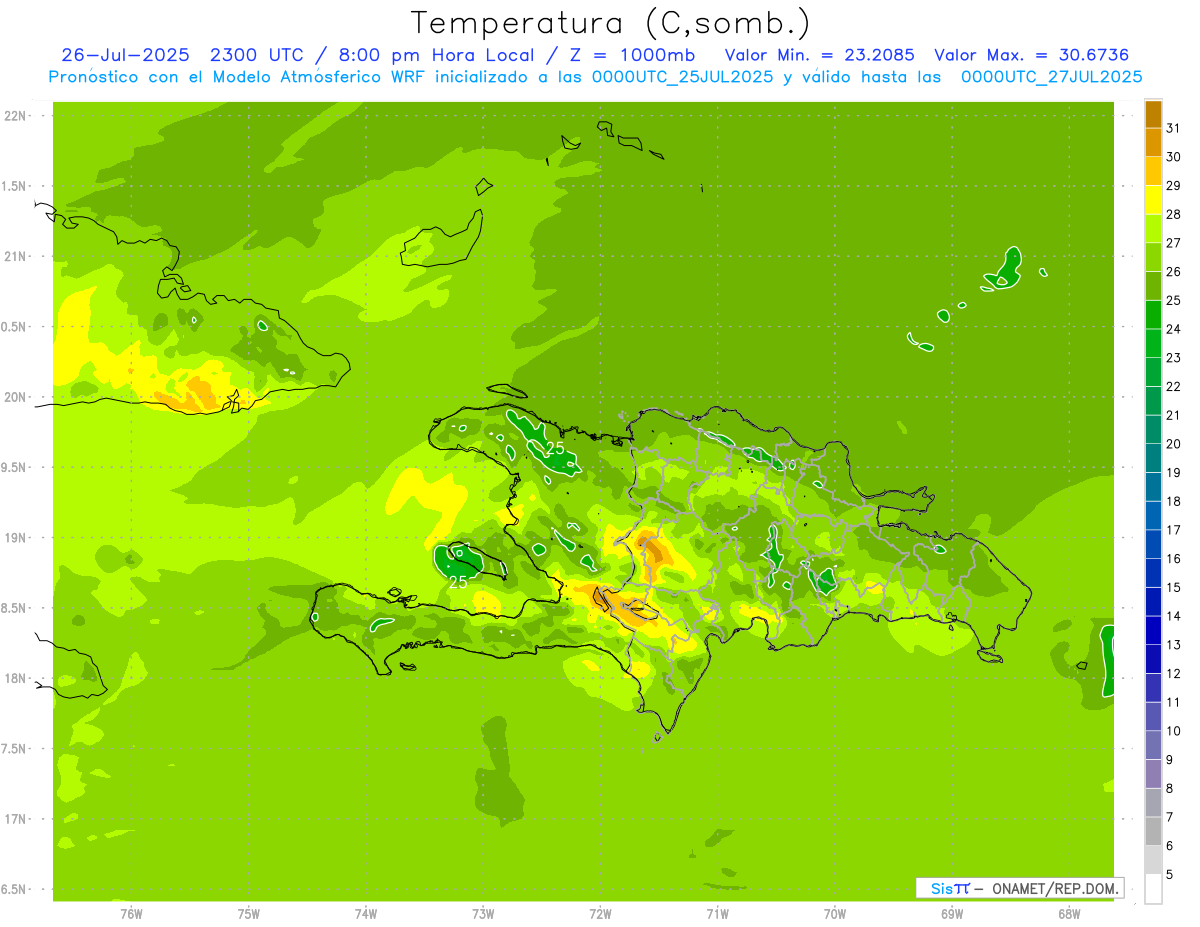Click the "17N" latitude label
This screenshot has height=927, width=1200.
[15, 819]
